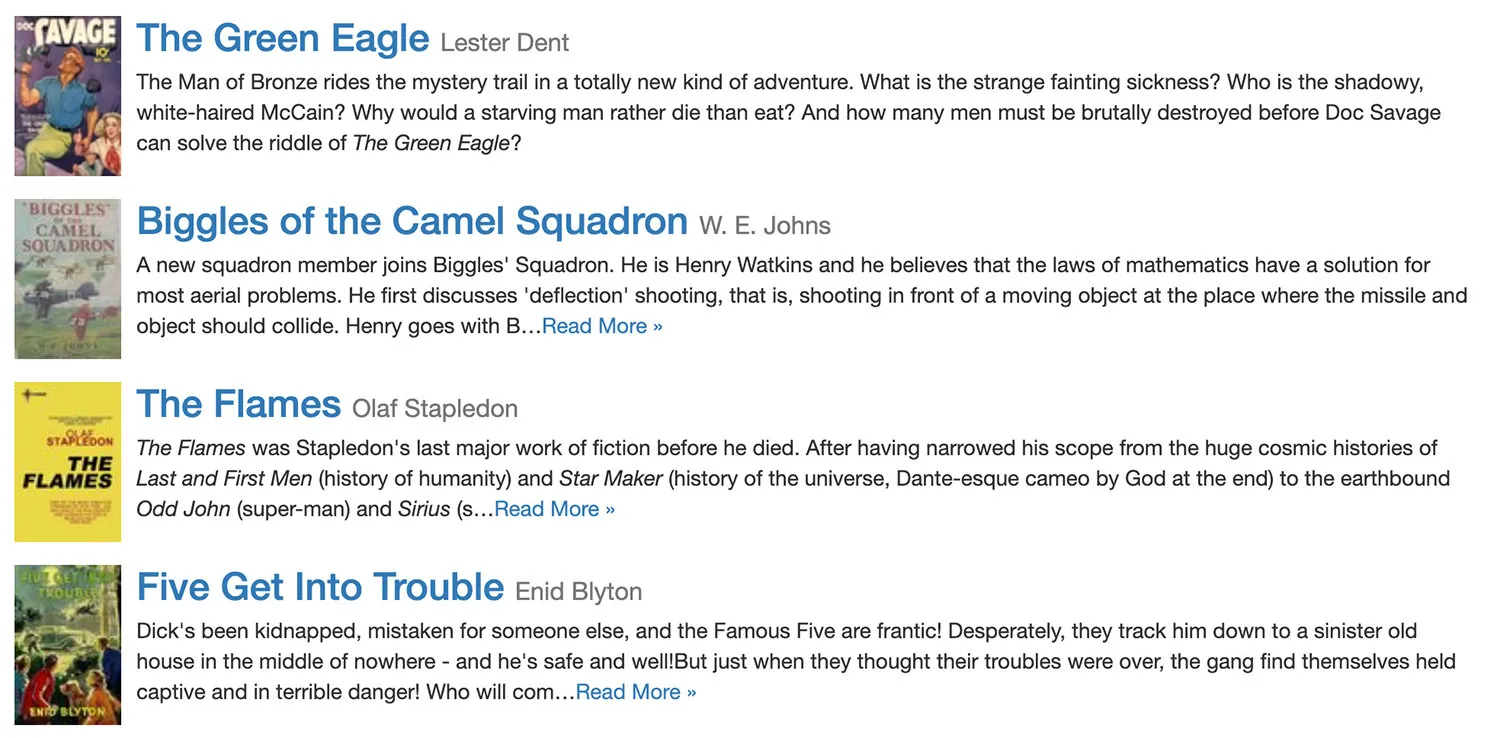Open The Green Eagle cover thumbnail
1500x738 pixels.
(x=68, y=96)
